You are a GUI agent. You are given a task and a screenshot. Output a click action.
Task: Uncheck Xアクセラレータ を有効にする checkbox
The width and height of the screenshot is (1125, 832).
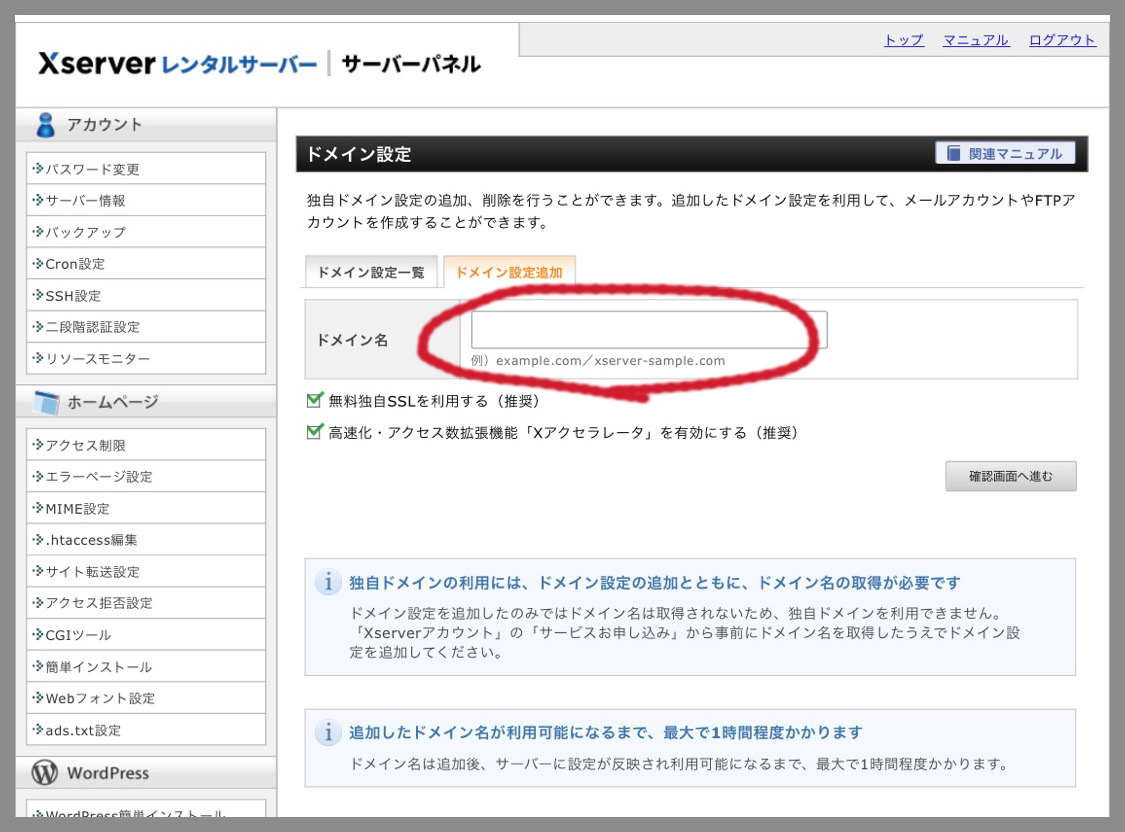click(x=314, y=432)
